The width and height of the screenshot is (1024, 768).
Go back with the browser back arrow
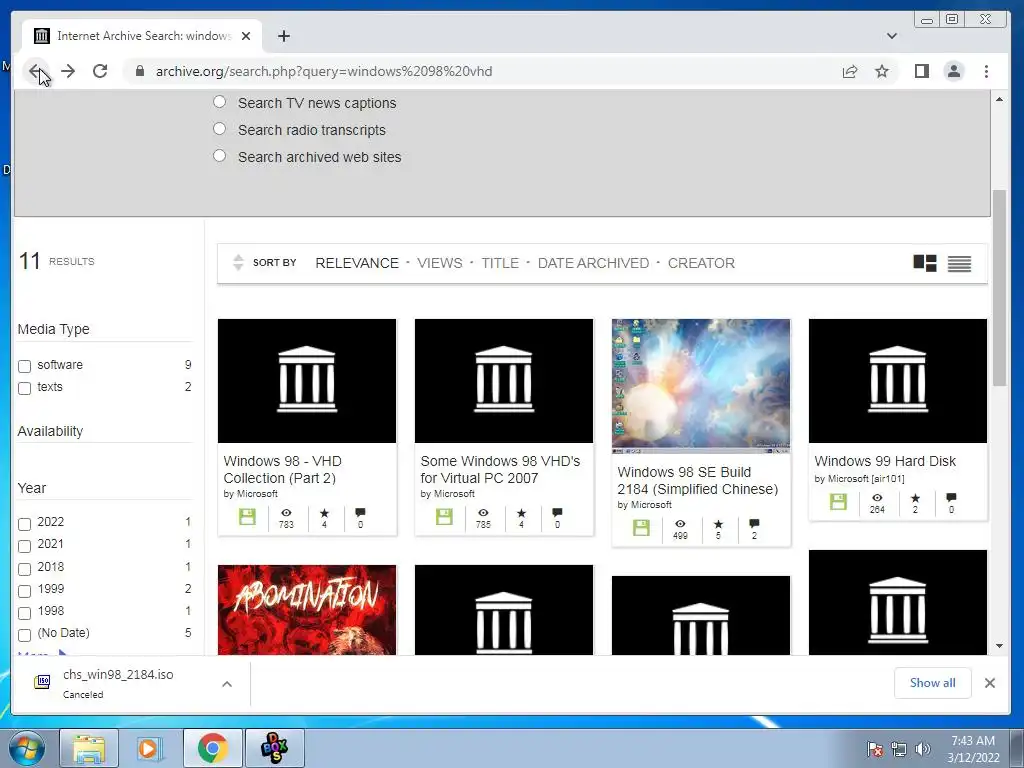[x=35, y=71]
